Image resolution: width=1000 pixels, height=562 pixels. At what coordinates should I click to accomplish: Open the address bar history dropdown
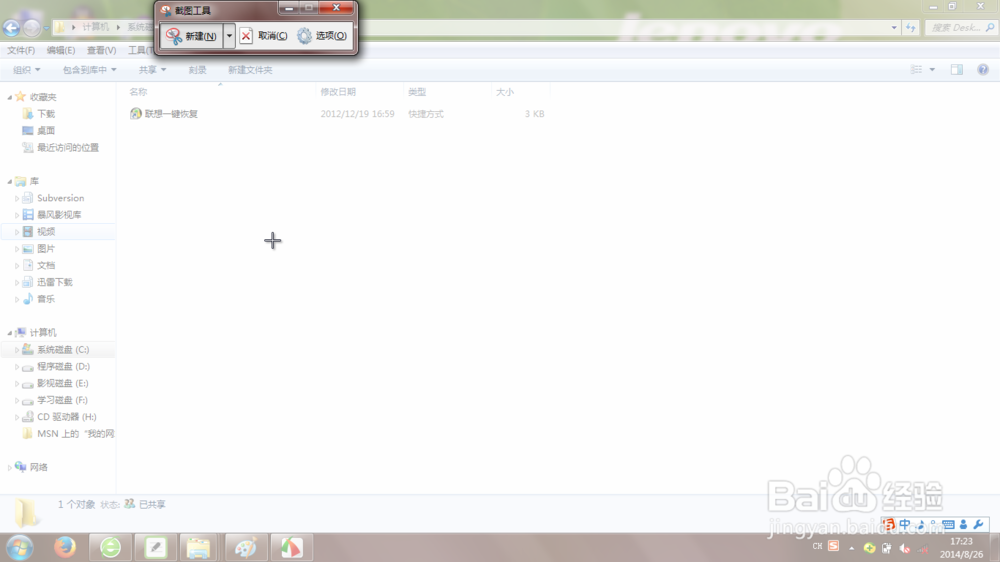click(x=894, y=27)
